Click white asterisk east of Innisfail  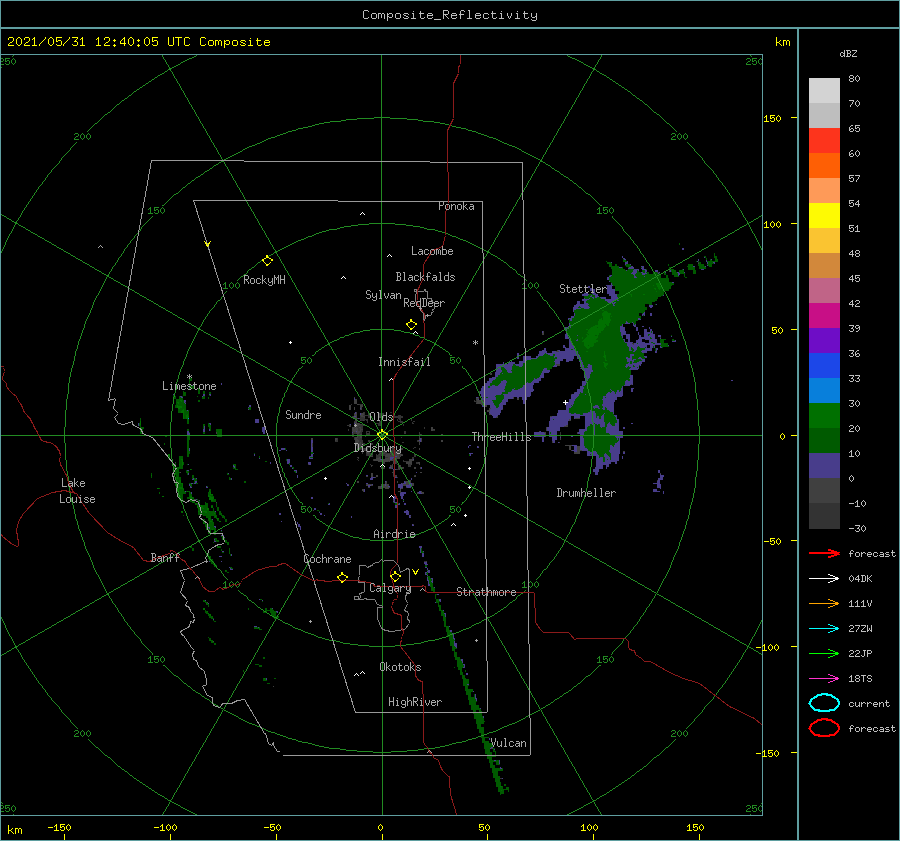(475, 343)
